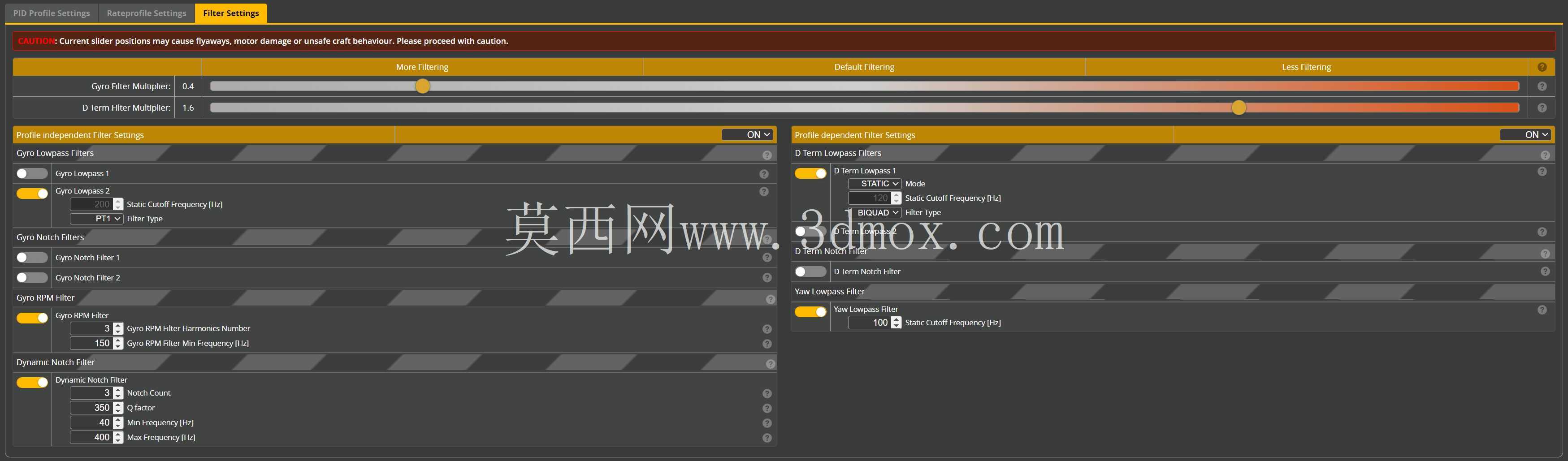Open help icon on D Term Notch Filter row

(1545, 272)
